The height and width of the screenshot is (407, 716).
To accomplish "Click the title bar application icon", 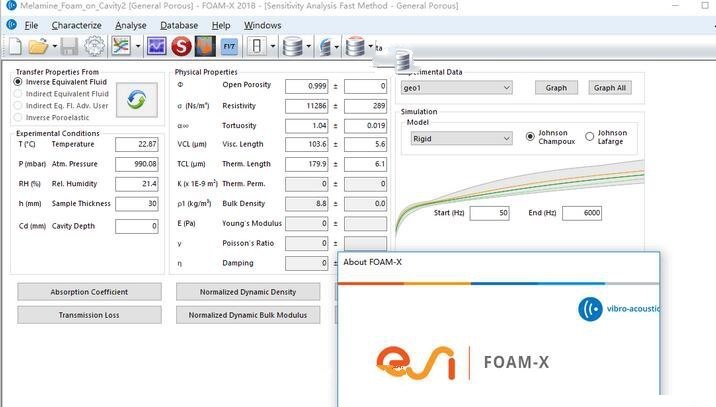I will [x=11, y=5].
